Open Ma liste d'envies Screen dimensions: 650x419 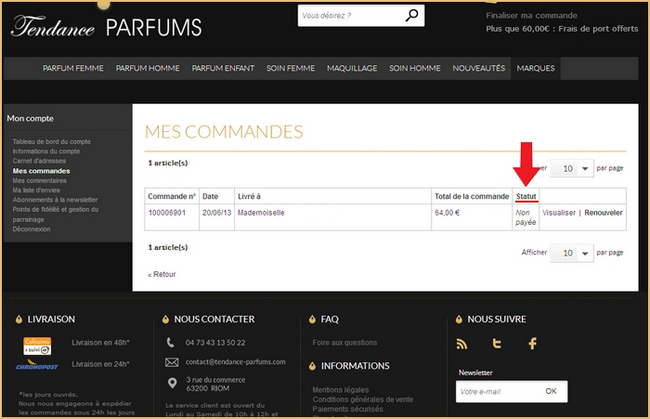pyautogui.click(x=36, y=190)
